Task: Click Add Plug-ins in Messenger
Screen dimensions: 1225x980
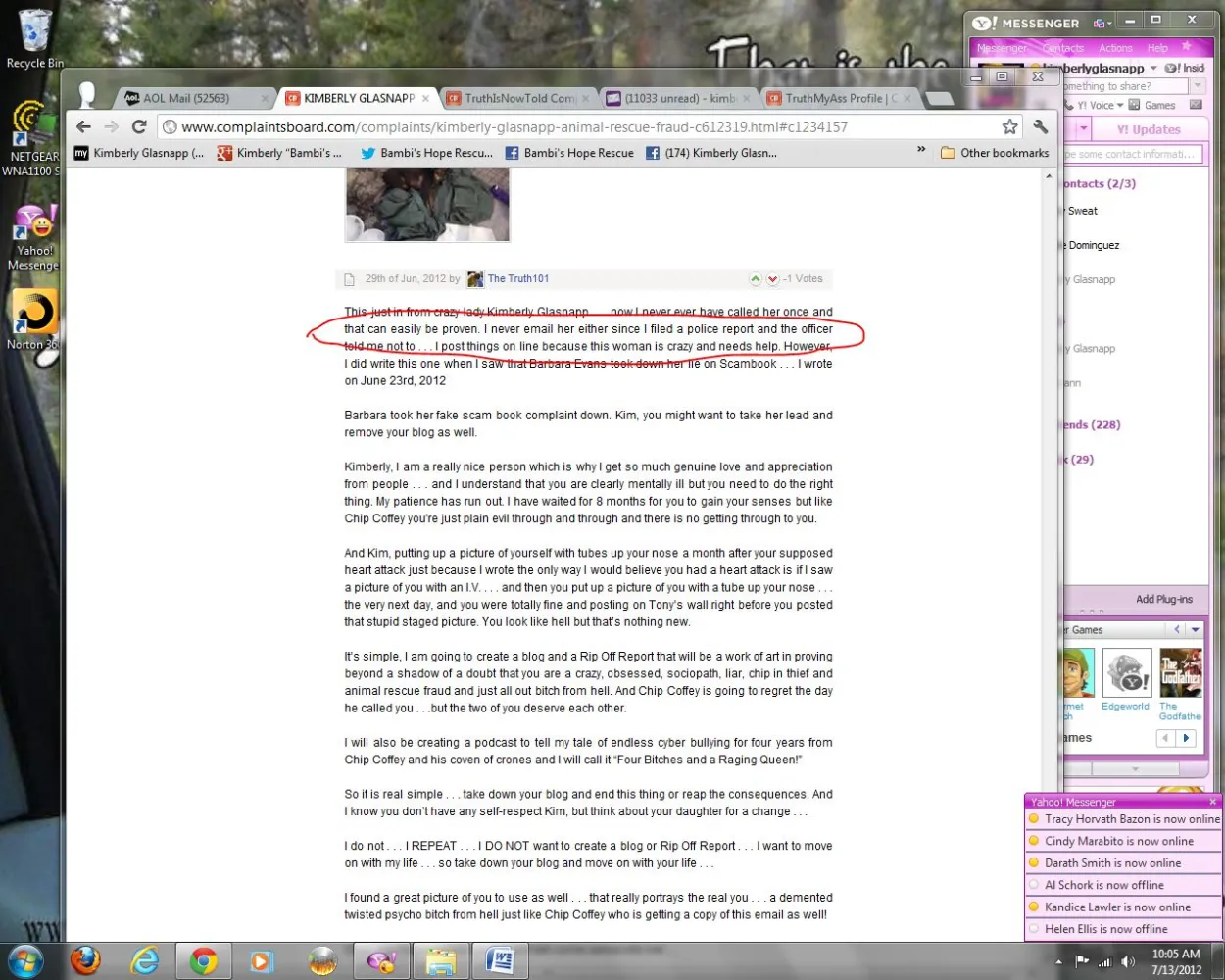Action: coord(1164,599)
